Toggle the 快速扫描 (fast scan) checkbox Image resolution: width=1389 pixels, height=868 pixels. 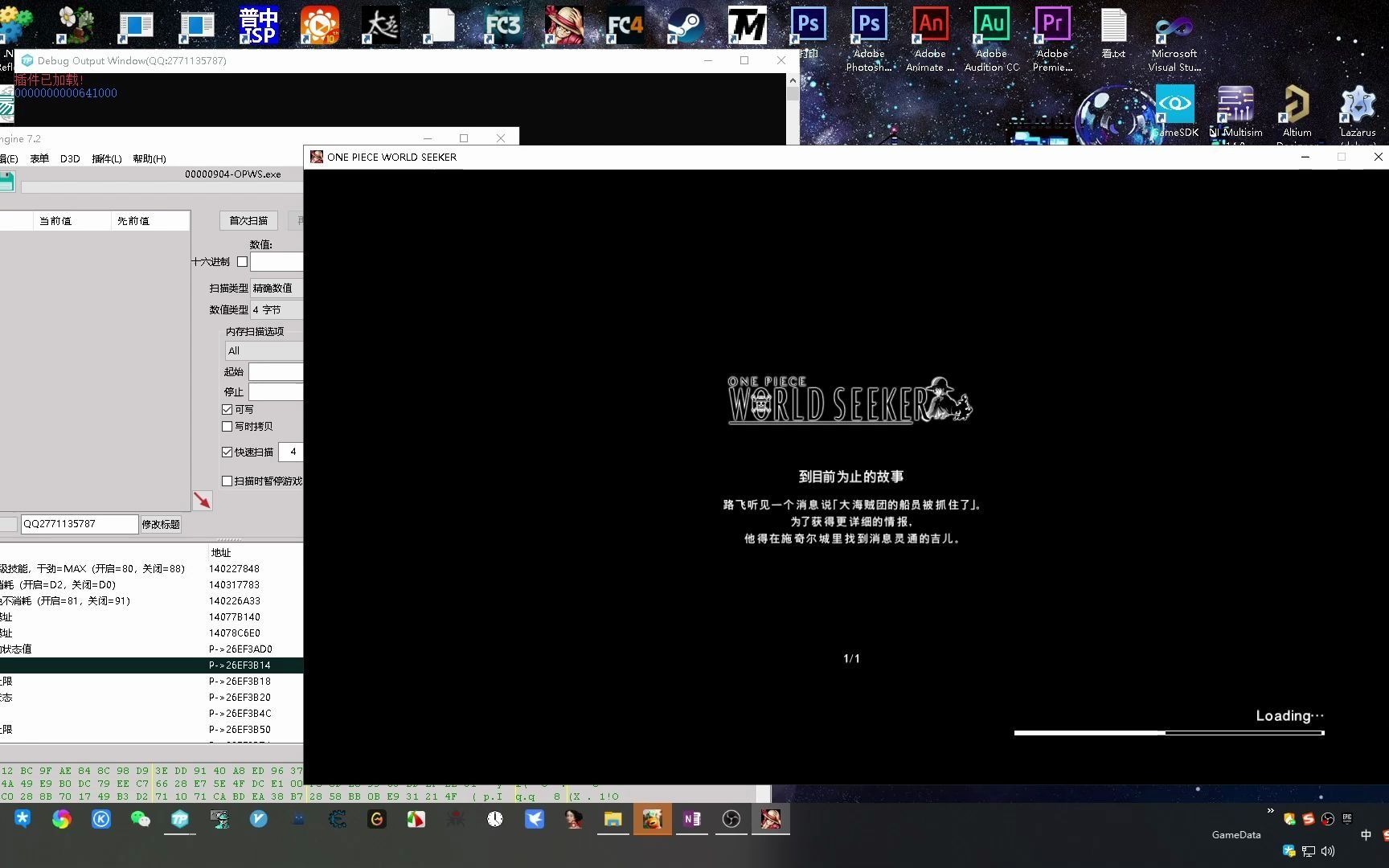coord(227,452)
